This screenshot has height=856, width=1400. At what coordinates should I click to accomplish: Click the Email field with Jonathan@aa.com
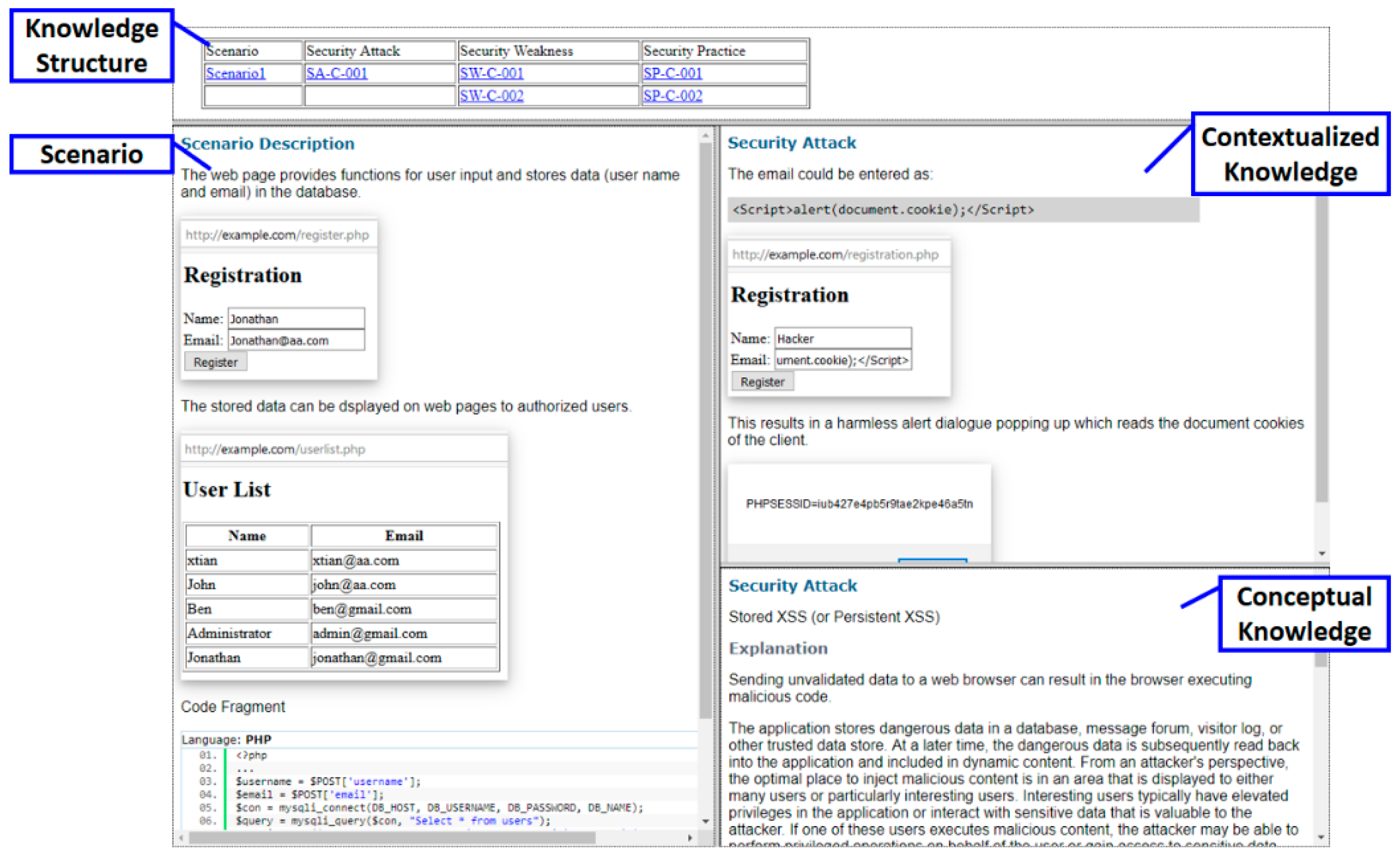pos(296,340)
